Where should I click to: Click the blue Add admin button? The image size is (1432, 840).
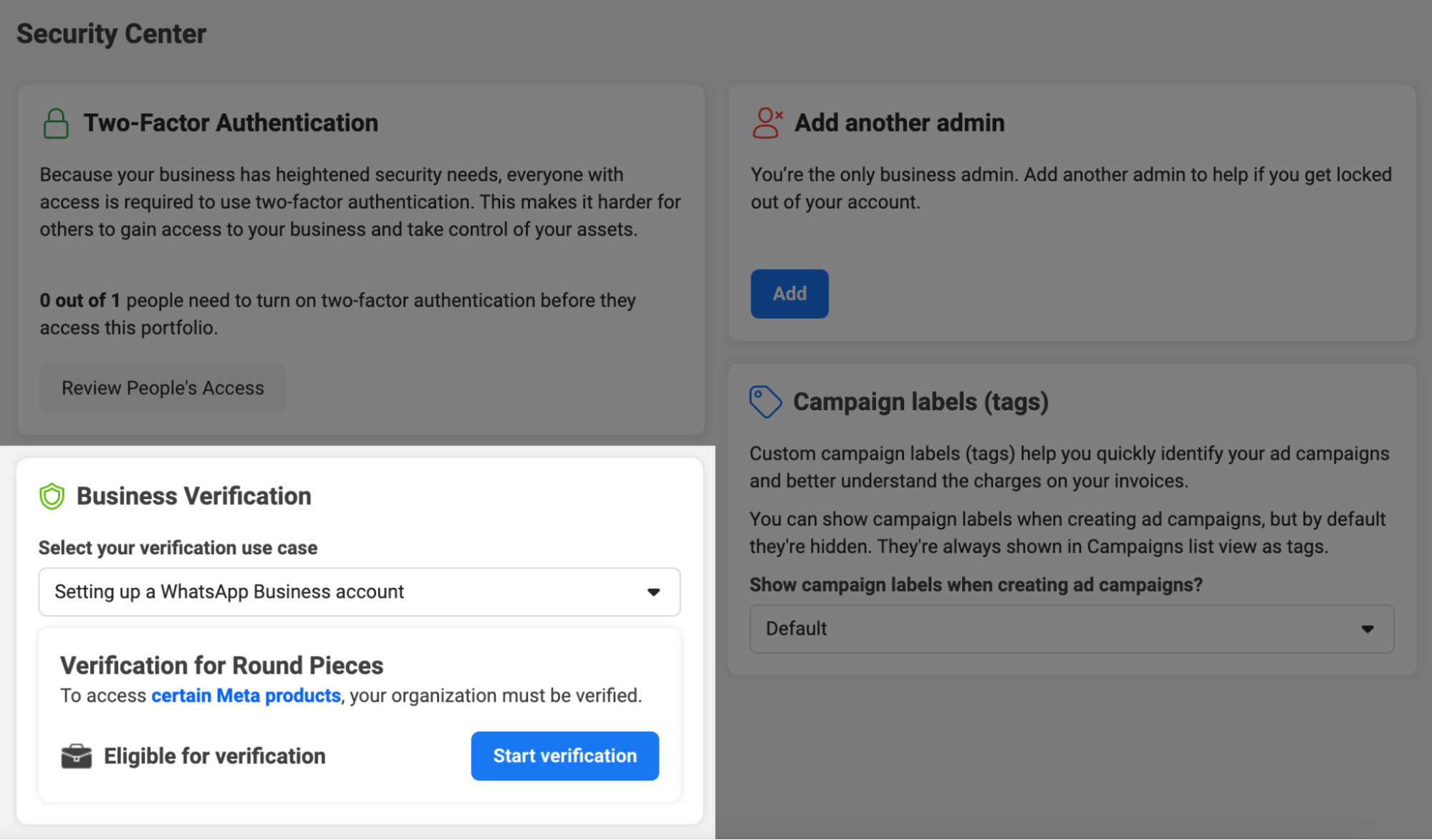click(x=789, y=294)
